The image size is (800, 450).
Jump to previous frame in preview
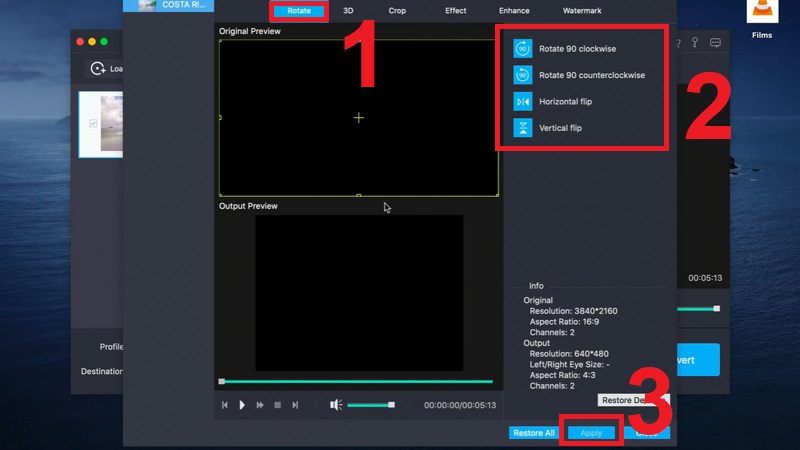[224, 405]
